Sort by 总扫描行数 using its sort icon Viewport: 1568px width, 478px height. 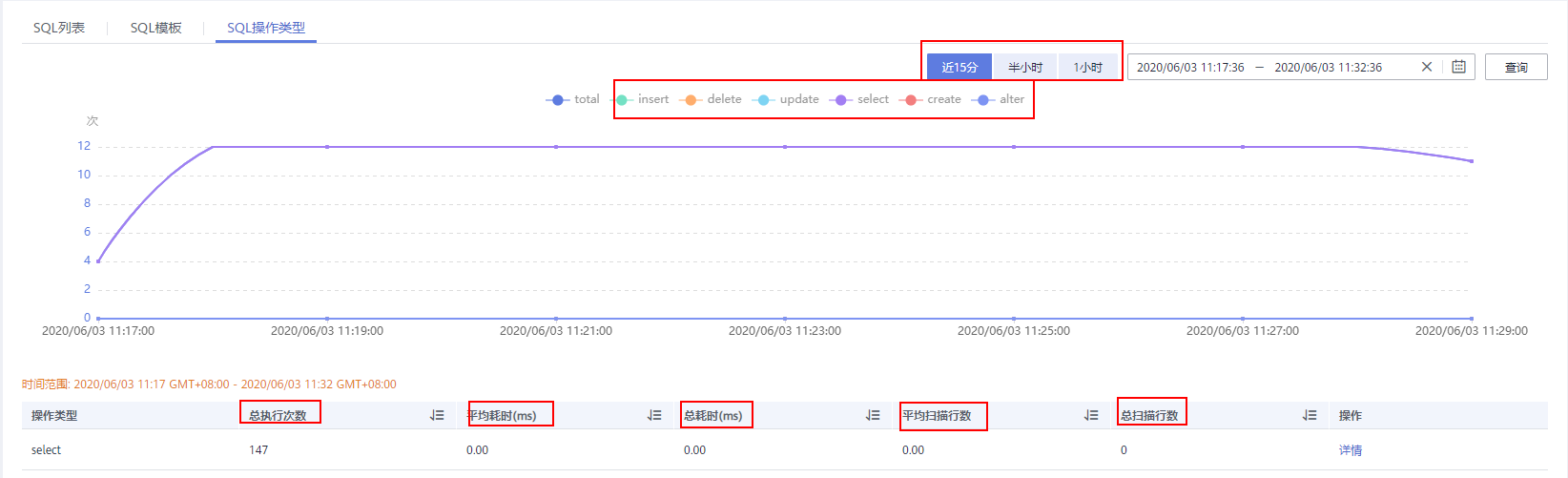point(1310,415)
